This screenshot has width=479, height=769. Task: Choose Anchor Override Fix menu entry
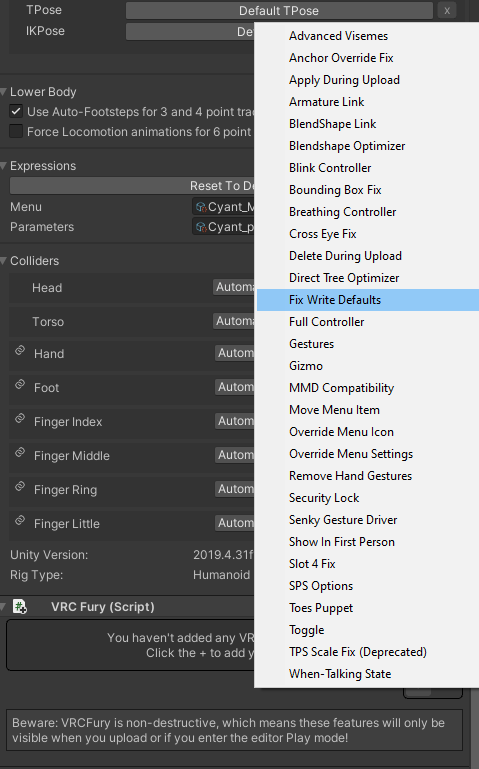click(x=368, y=58)
